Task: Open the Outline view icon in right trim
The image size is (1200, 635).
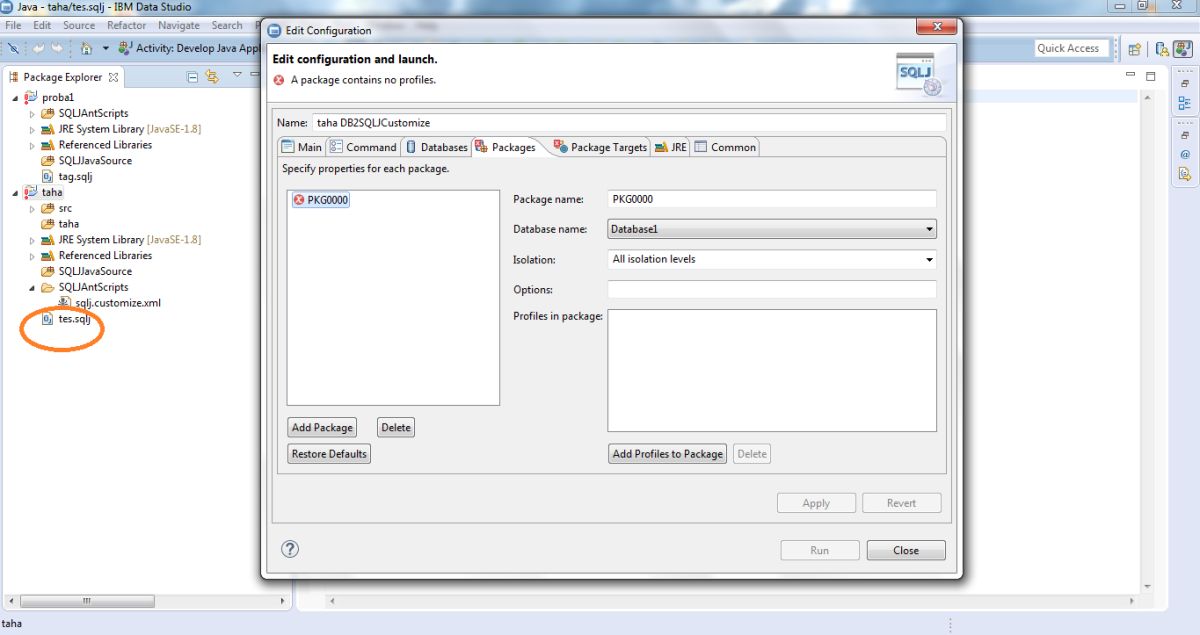Action: click(1185, 103)
